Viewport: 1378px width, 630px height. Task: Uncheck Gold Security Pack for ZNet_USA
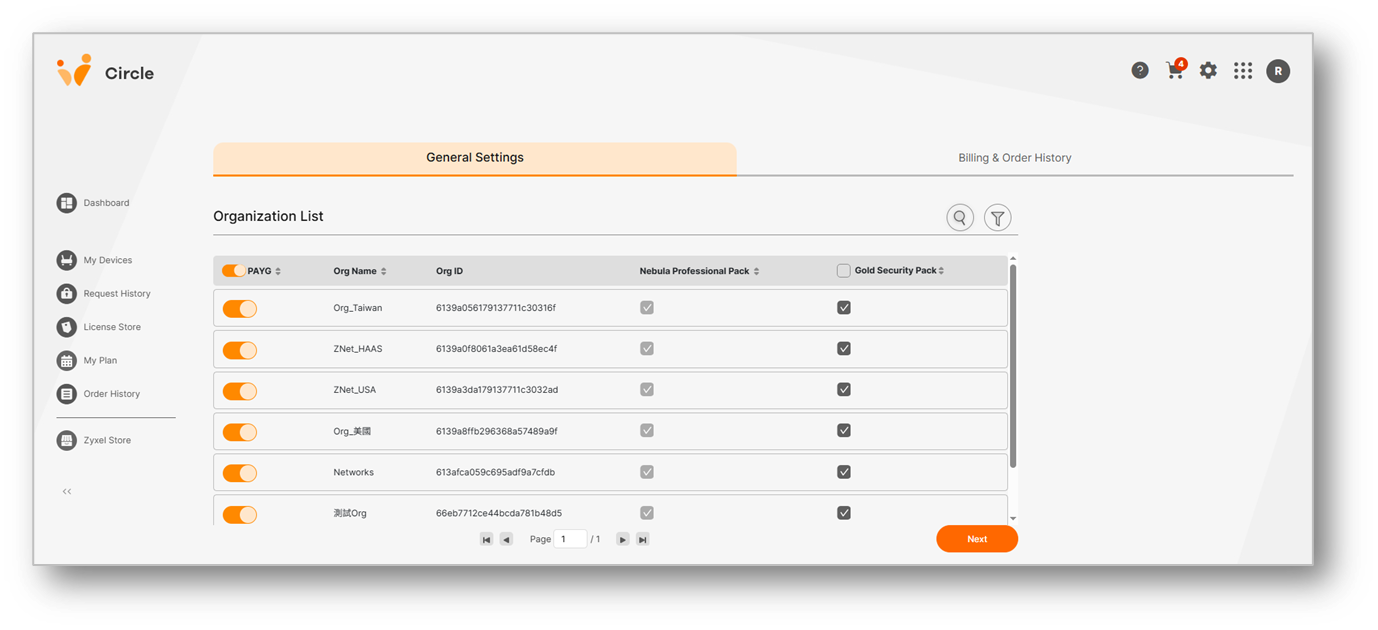[x=844, y=390]
